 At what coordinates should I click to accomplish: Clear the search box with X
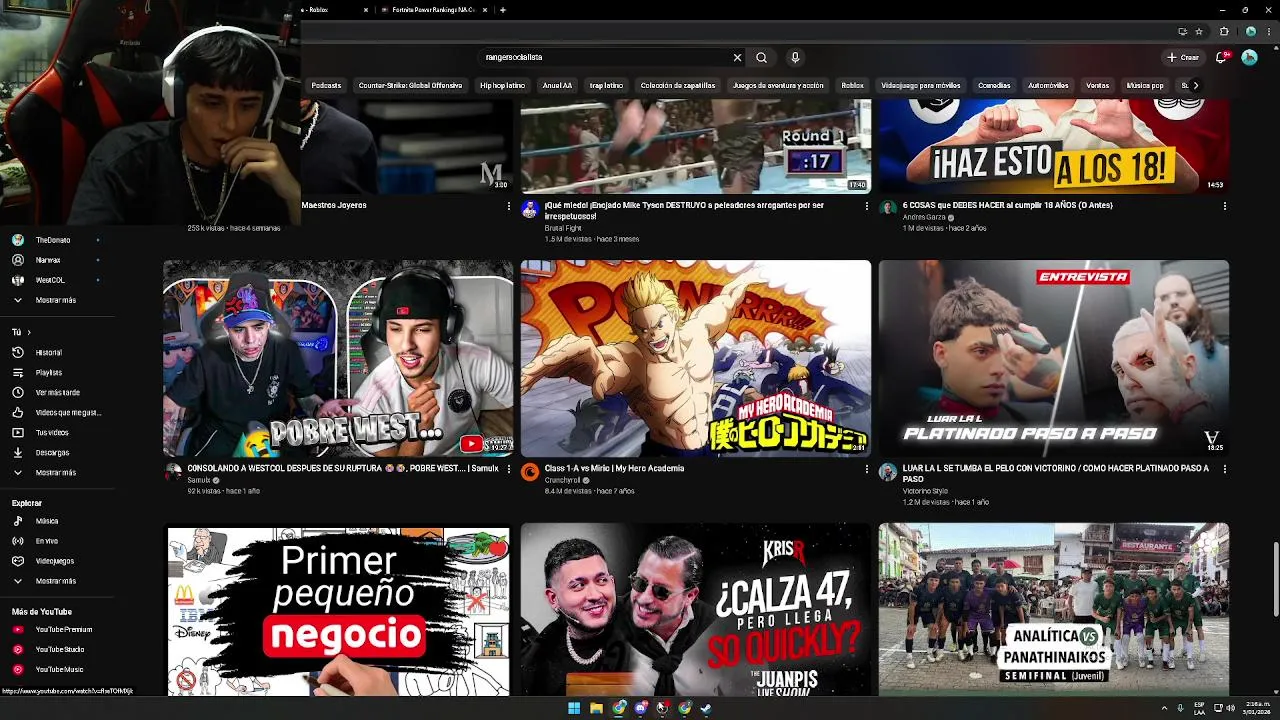pos(738,57)
